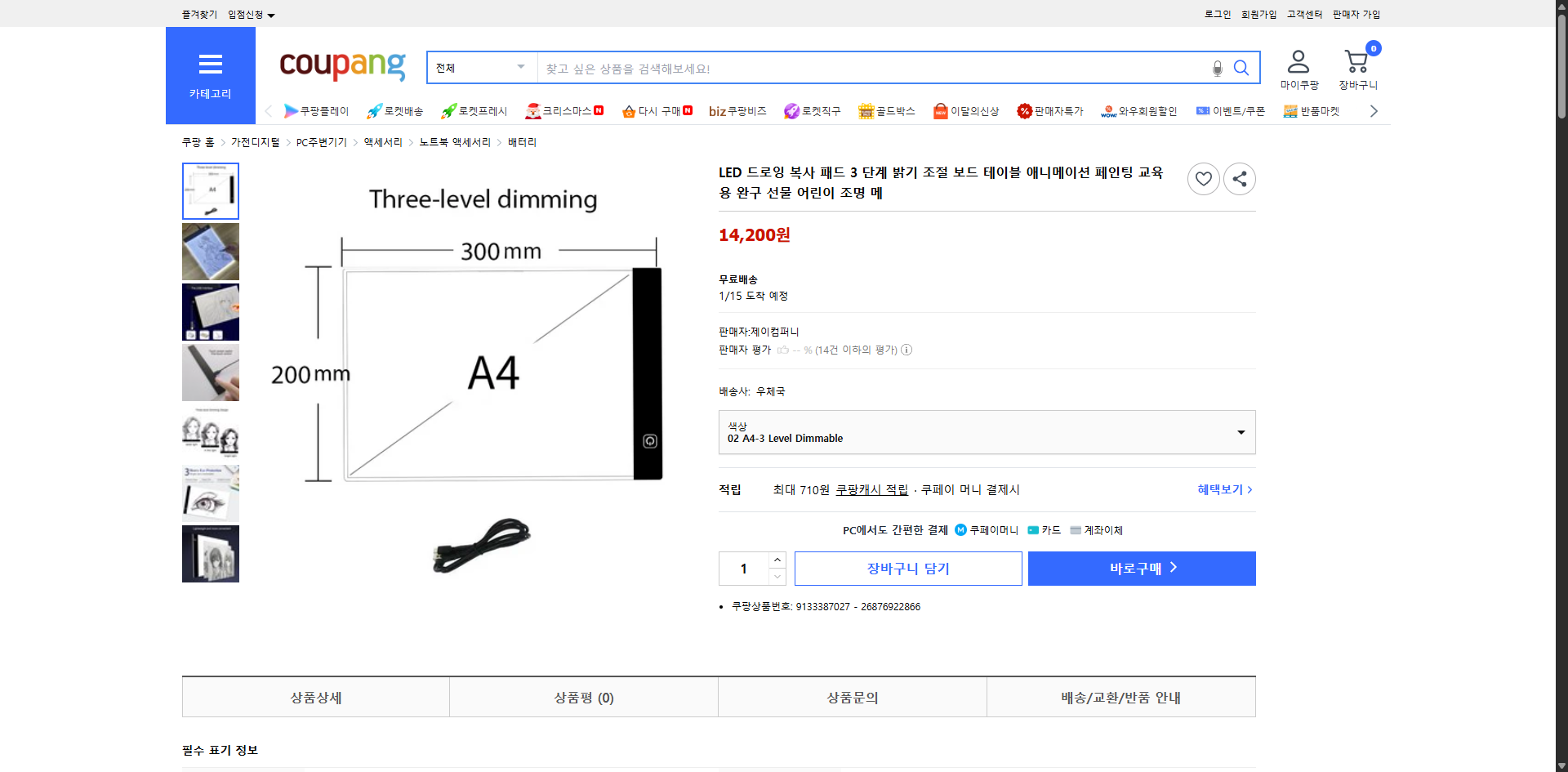Click the 바로구매 purchase button
Image resolution: width=1568 pixels, height=772 pixels.
(1141, 568)
